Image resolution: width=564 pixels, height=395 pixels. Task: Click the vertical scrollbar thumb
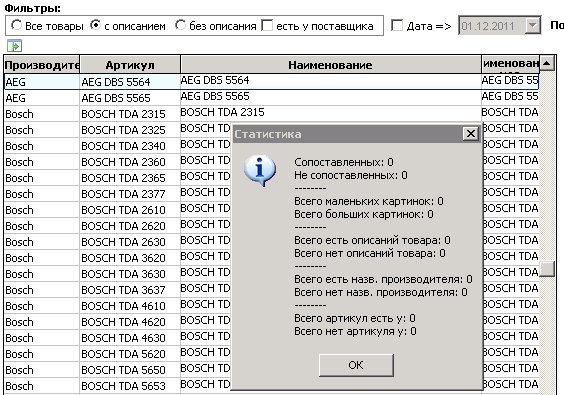click(547, 269)
